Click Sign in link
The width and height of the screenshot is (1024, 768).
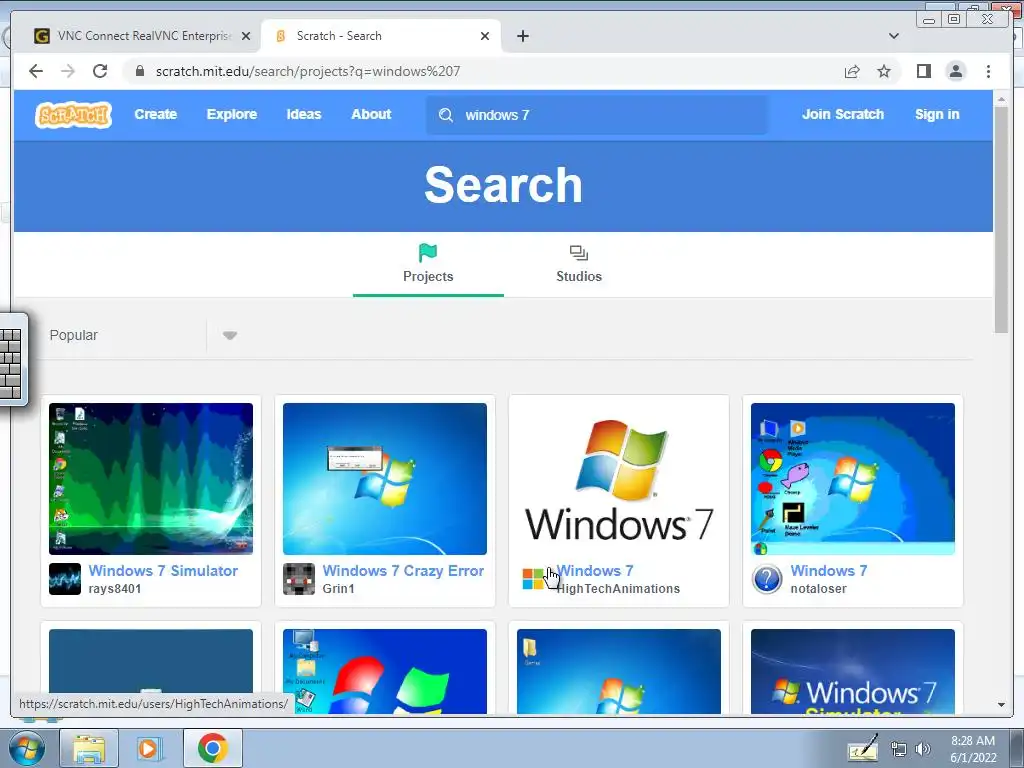coord(937,114)
